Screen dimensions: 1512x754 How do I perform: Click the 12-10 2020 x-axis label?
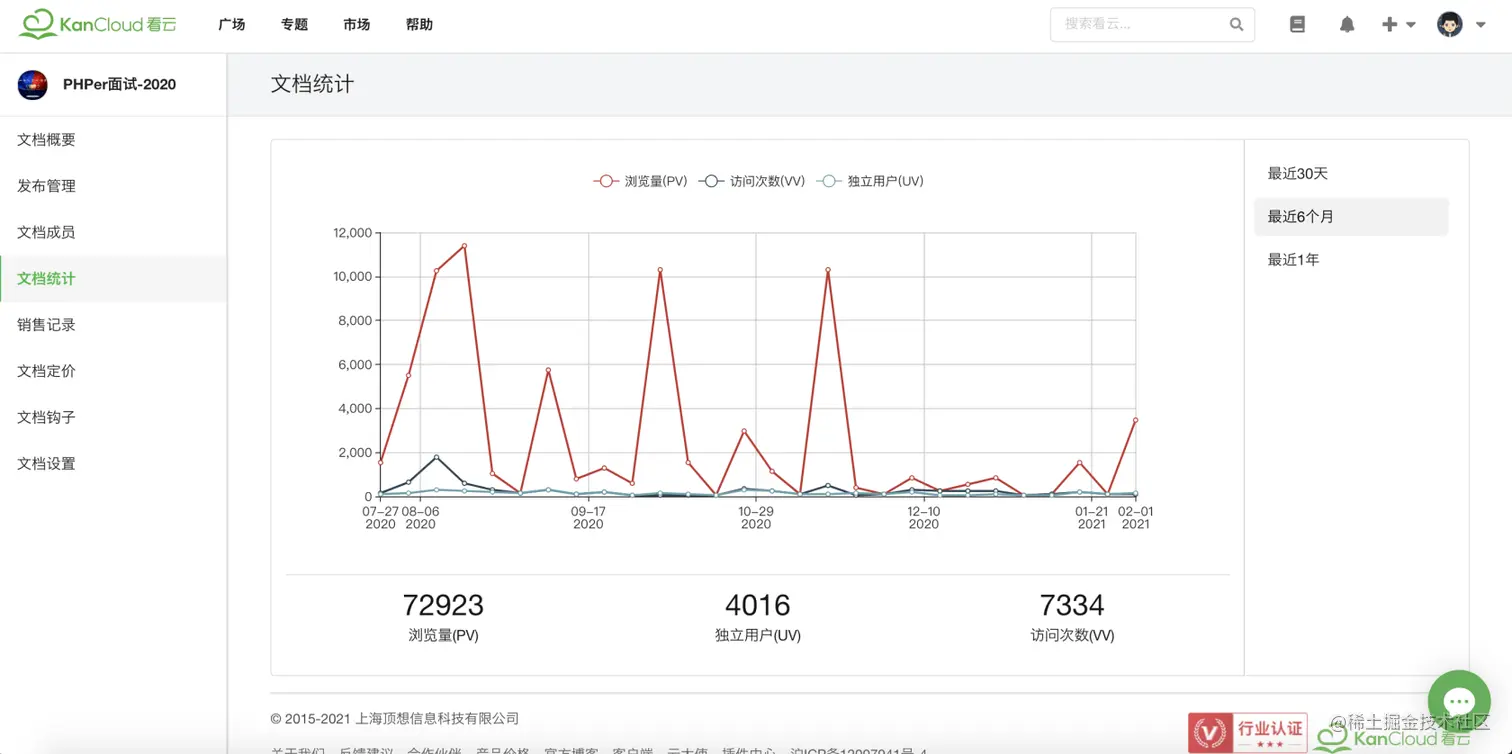coord(923,517)
